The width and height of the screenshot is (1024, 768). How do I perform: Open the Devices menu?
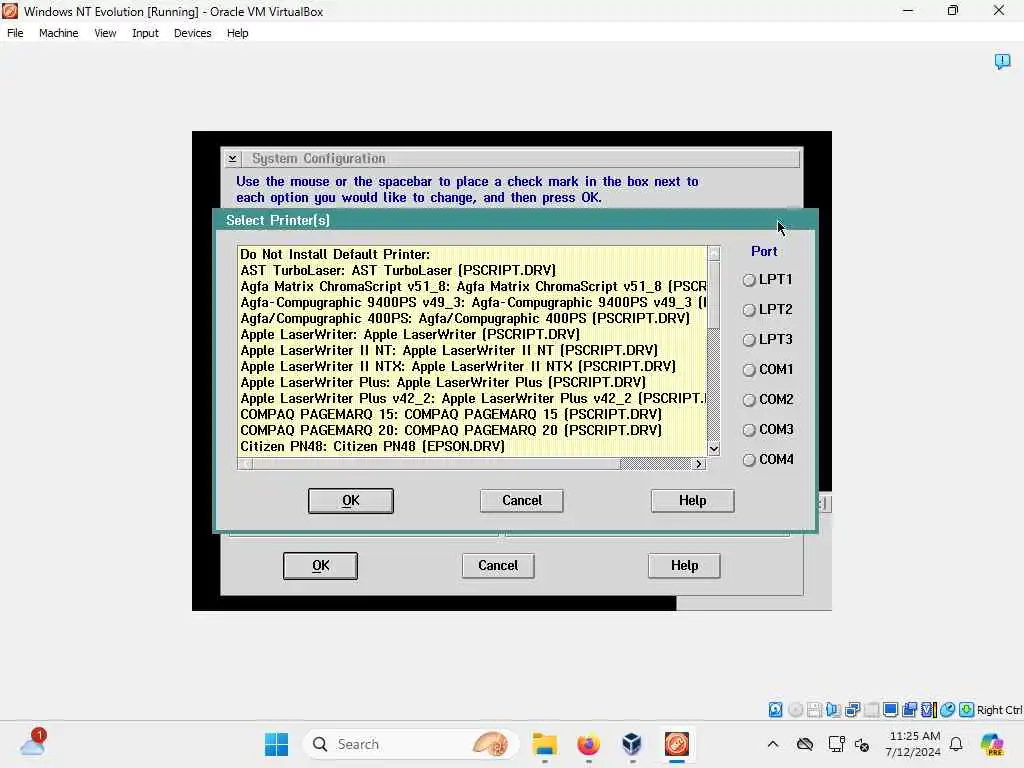click(x=193, y=33)
